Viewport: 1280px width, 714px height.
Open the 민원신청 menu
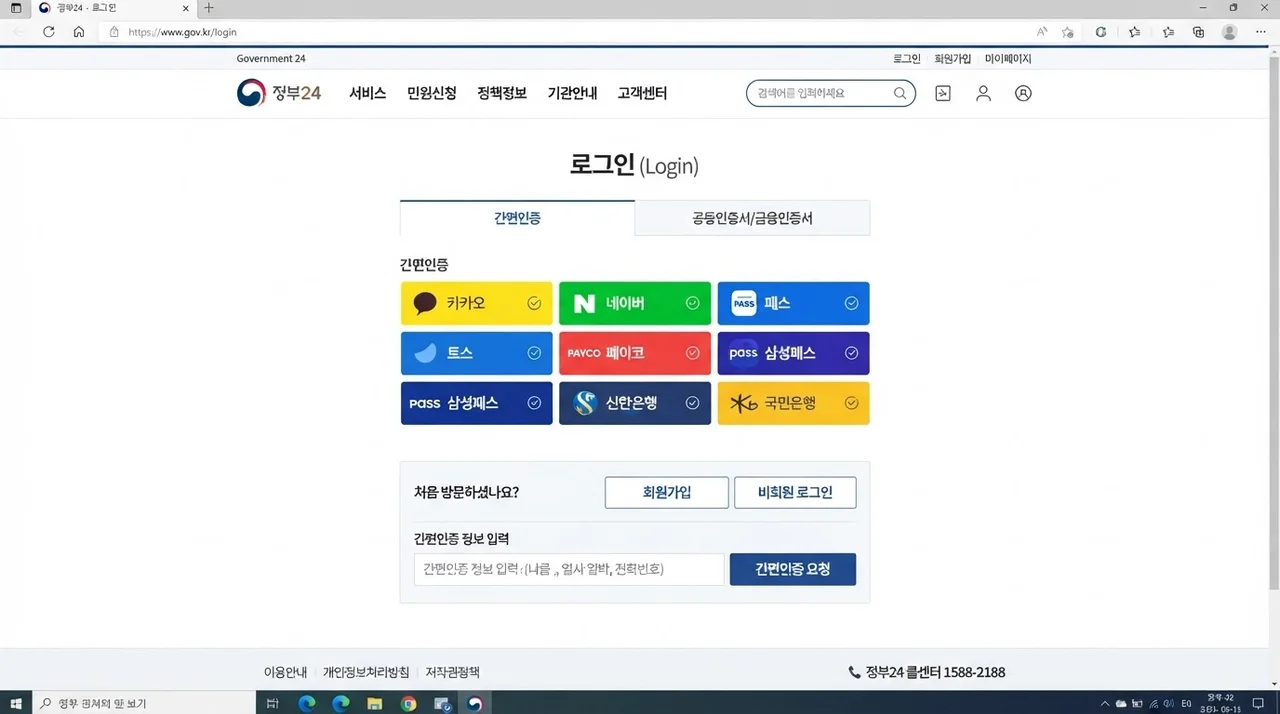click(432, 93)
